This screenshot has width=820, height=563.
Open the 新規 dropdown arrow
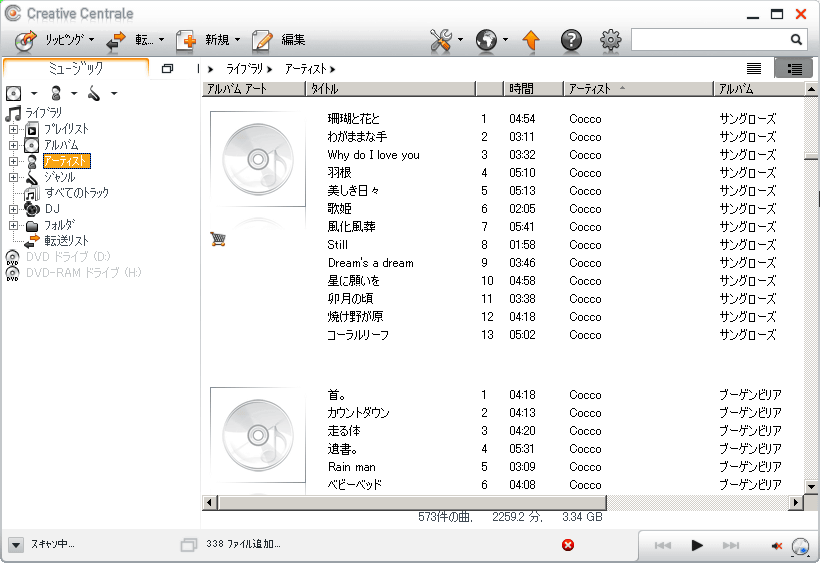(x=237, y=40)
